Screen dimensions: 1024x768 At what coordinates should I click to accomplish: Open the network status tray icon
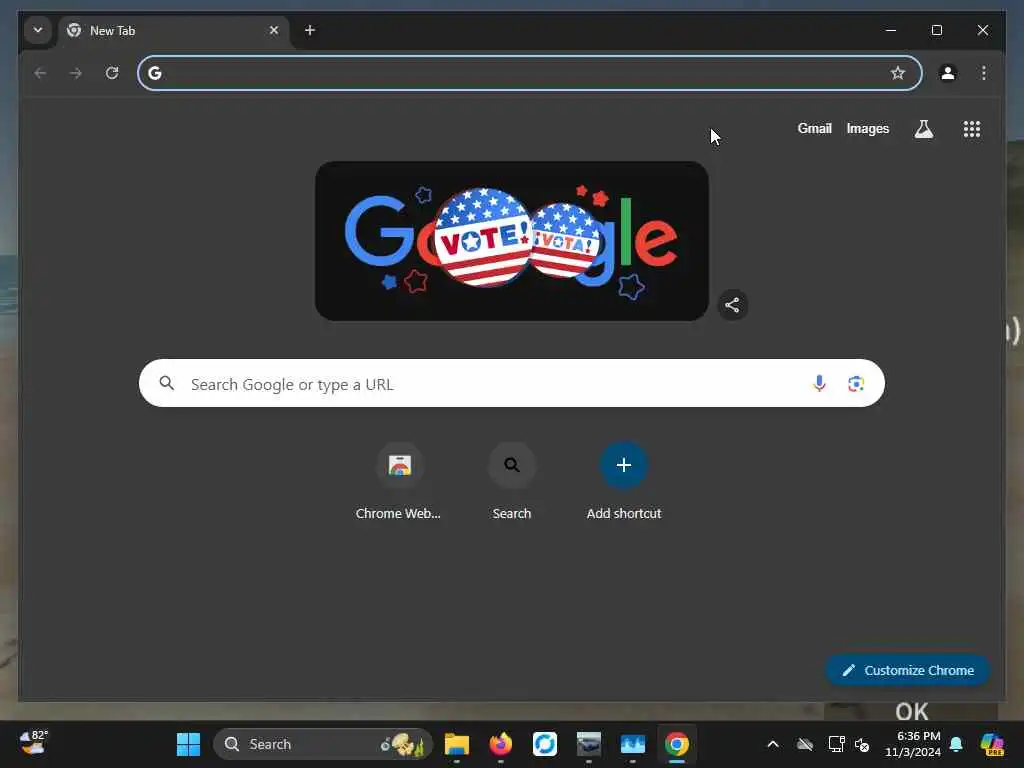tap(836, 744)
